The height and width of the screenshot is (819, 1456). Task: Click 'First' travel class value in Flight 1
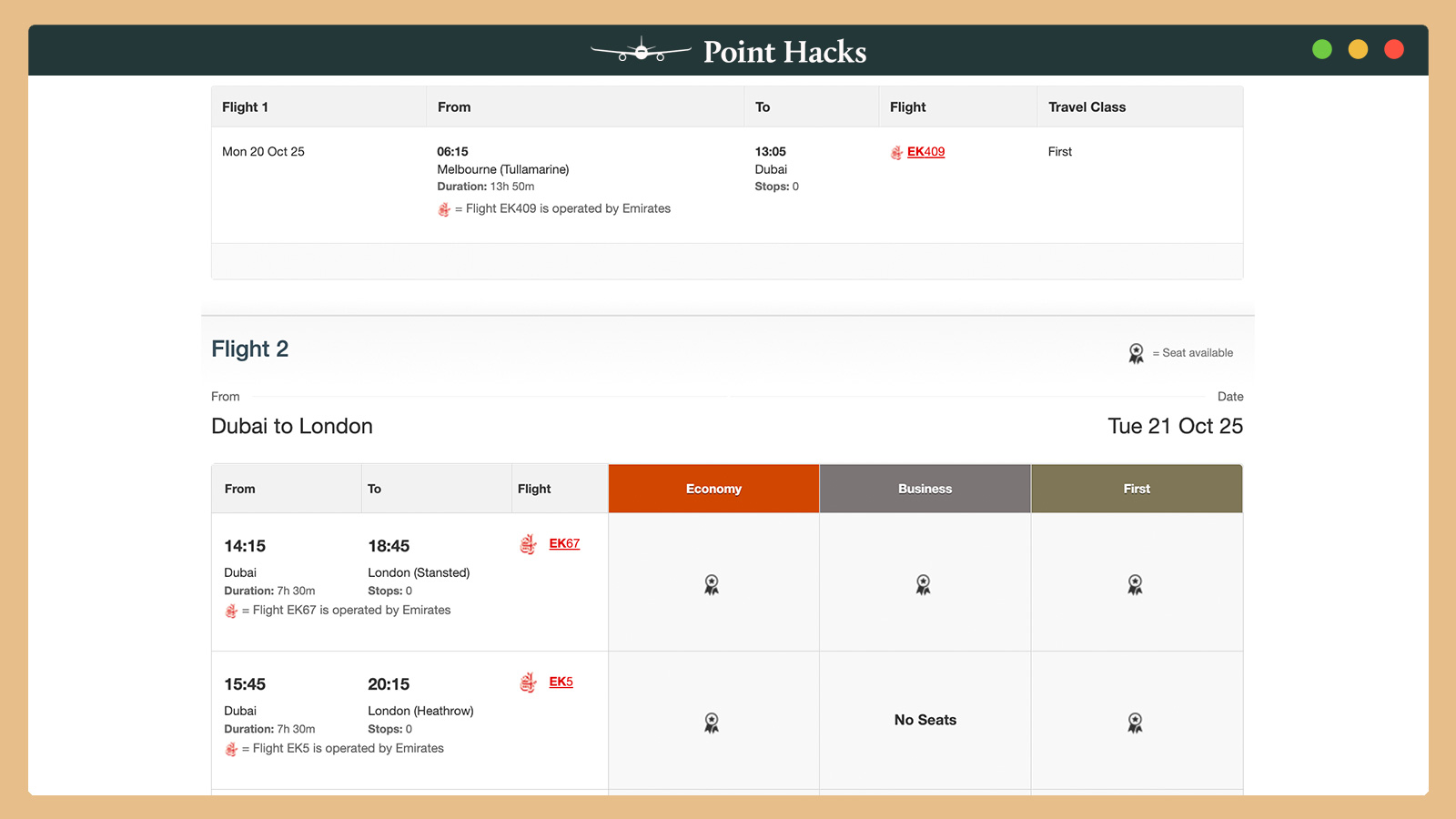click(1060, 152)
